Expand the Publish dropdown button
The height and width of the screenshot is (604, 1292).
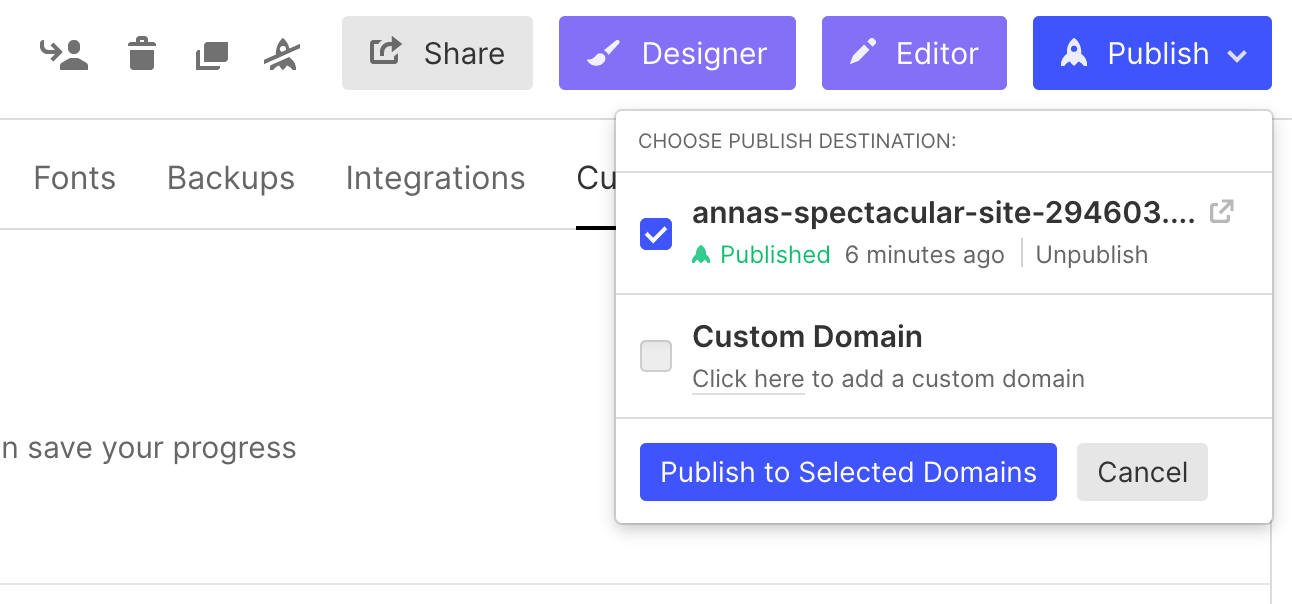click(x=1152, y=53)
